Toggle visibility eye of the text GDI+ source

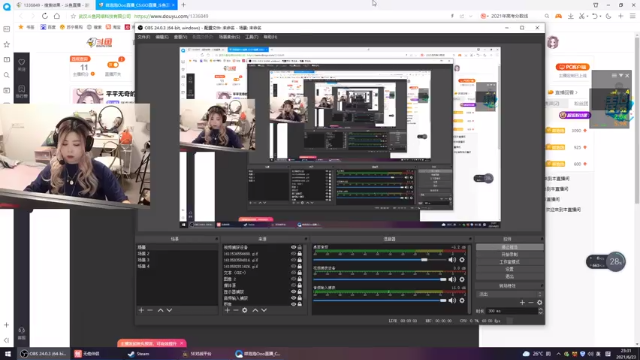[293, 273]
